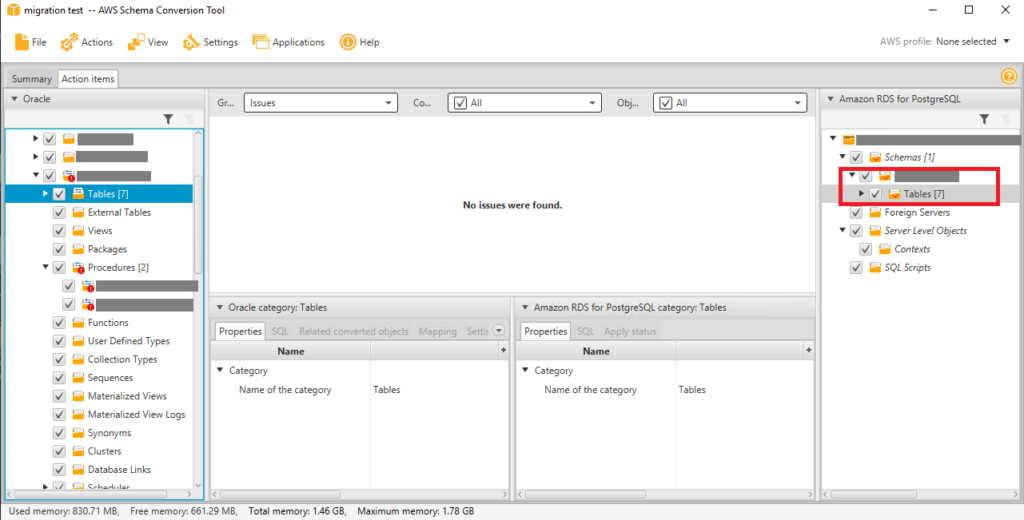1024x520 pixels.
Task: Toggle Procedures [2] checkbox
Action: click(59, 267)
